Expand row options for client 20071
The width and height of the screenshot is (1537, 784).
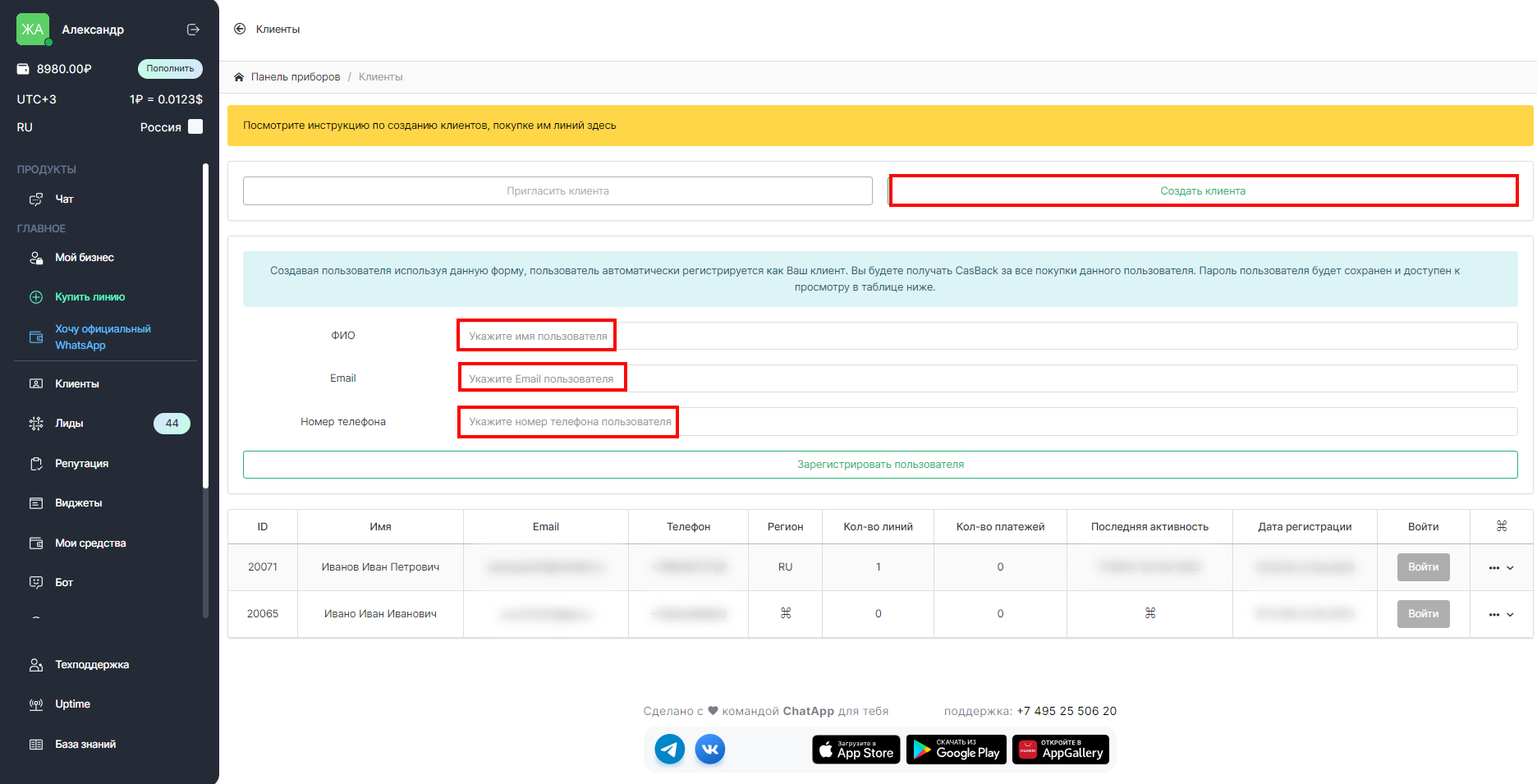tap(1501, 567)
